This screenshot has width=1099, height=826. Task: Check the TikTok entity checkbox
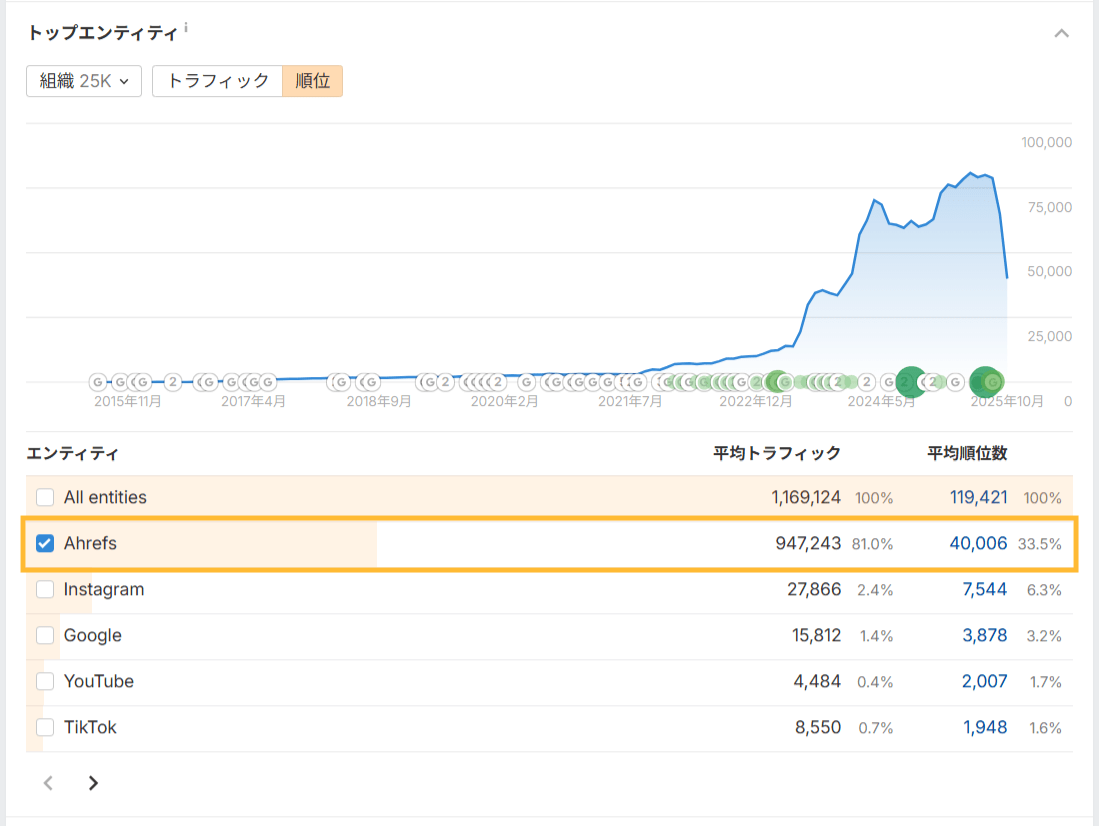tap(44, 728)
